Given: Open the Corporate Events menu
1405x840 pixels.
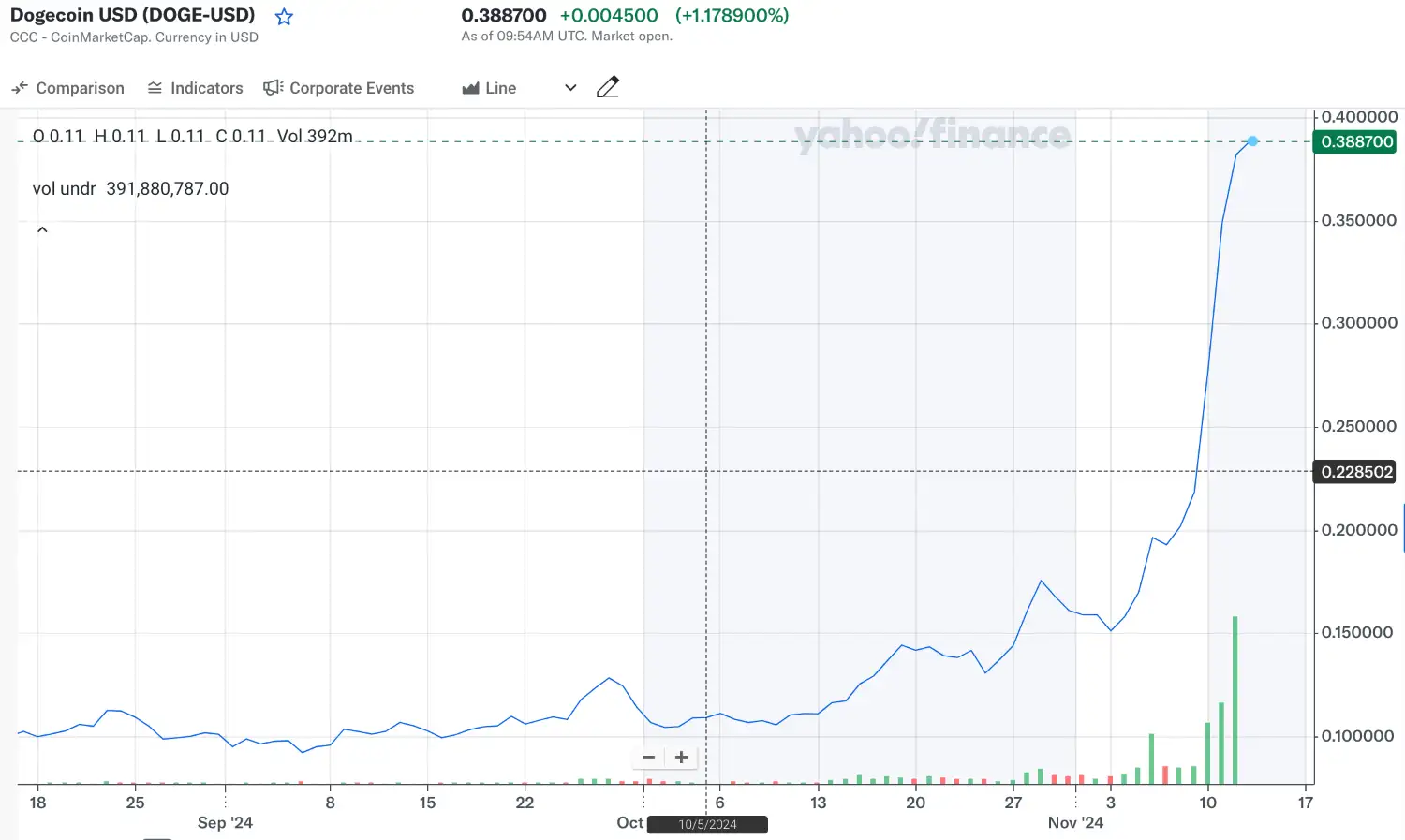Looking at the screenshot, I should [x=338, y=88].
